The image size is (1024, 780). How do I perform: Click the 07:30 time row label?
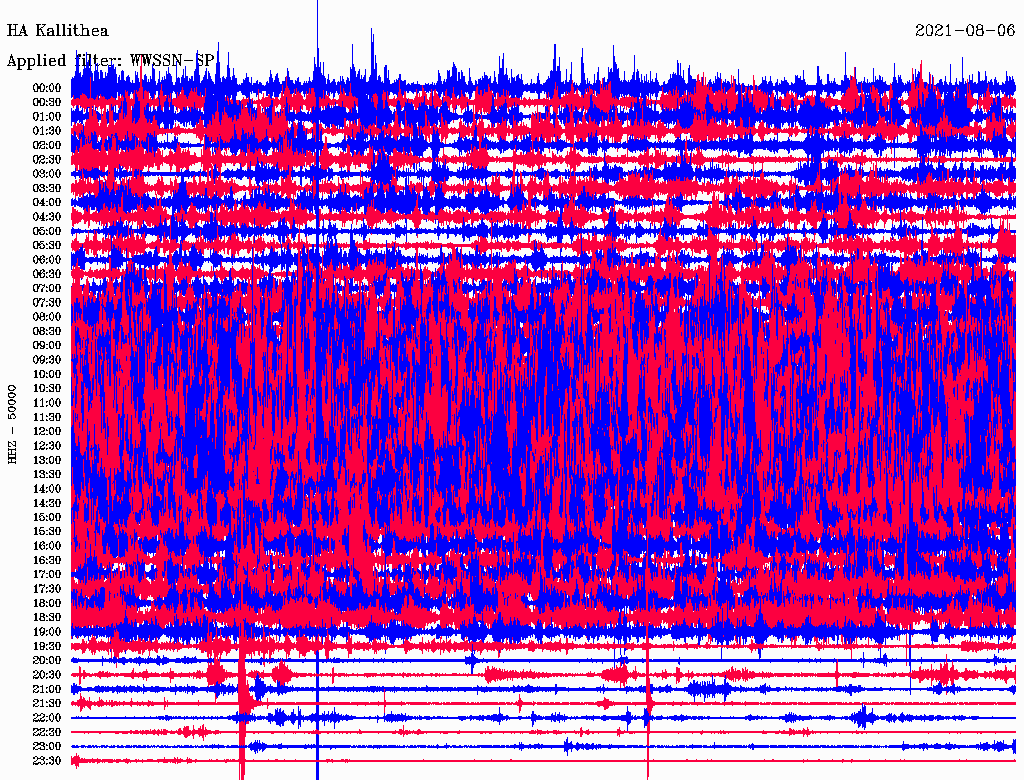tap(46, 303)
